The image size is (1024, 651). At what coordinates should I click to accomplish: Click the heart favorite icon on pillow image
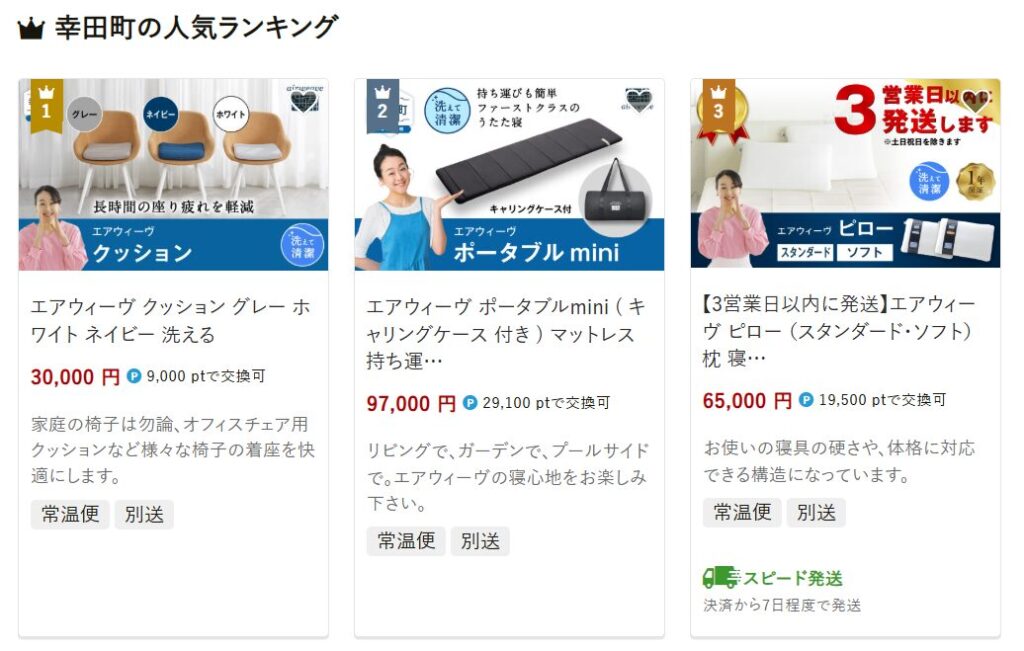pyautogui.click(x=974, y=101)
